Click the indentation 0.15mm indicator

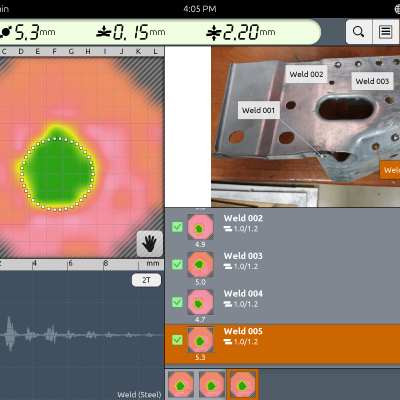tap(131, 32)
